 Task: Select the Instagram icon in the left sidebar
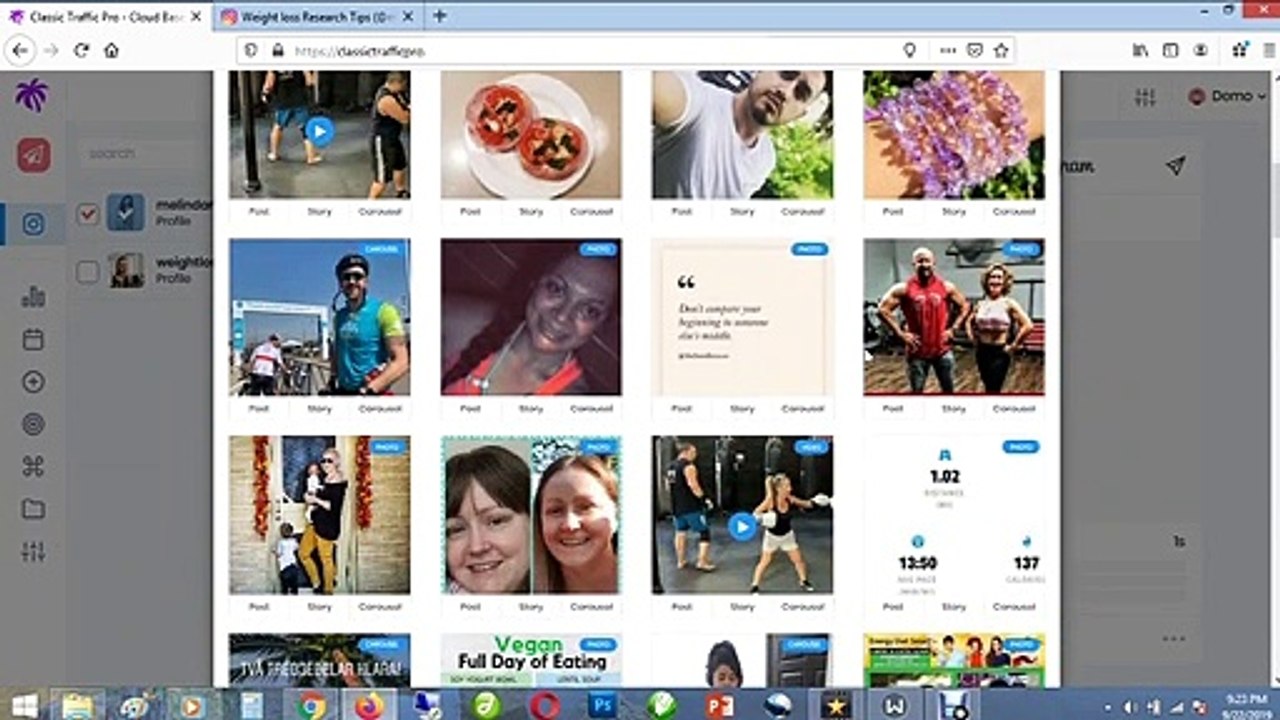(x=33, y=224)
